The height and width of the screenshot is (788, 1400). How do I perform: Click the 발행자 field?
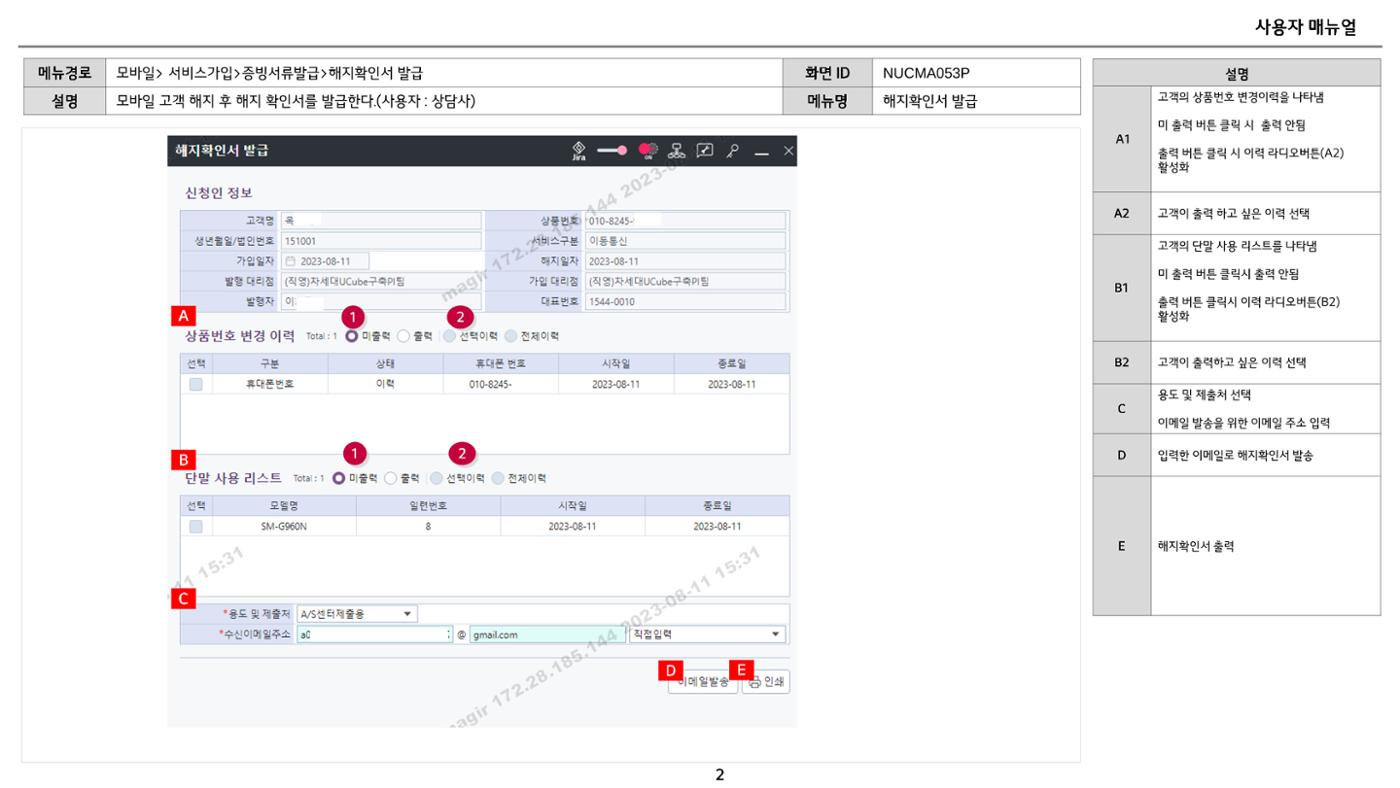(381, 301)
